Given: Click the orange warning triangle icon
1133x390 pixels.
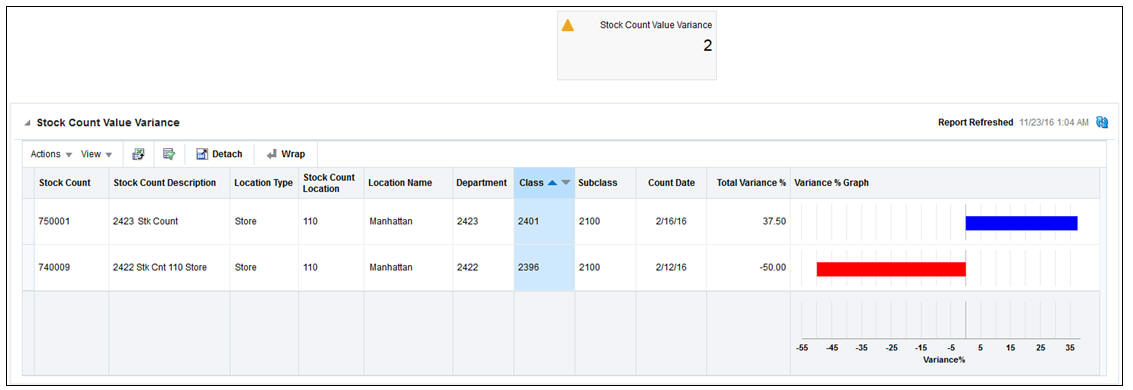Looking at the screenshot, I should point(568,25).
